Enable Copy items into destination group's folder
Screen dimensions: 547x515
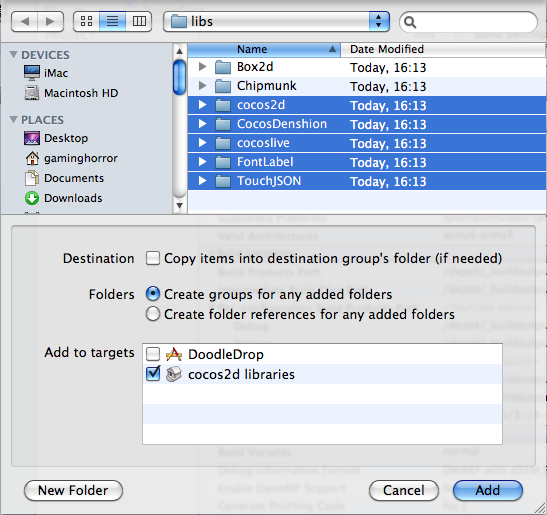click(x=153, y=259)
